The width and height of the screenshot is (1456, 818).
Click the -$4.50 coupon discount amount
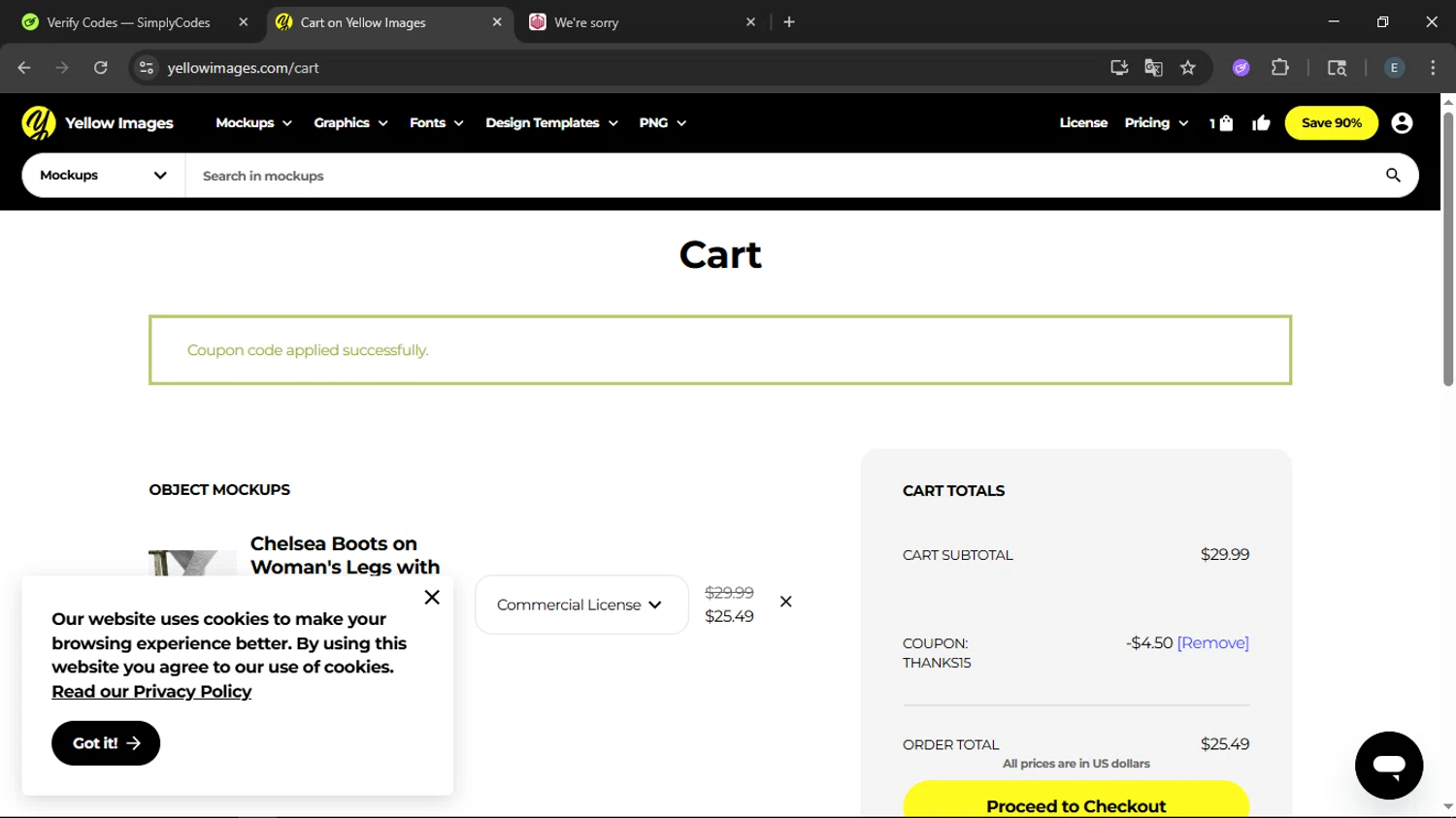[x=1149, y=643]
